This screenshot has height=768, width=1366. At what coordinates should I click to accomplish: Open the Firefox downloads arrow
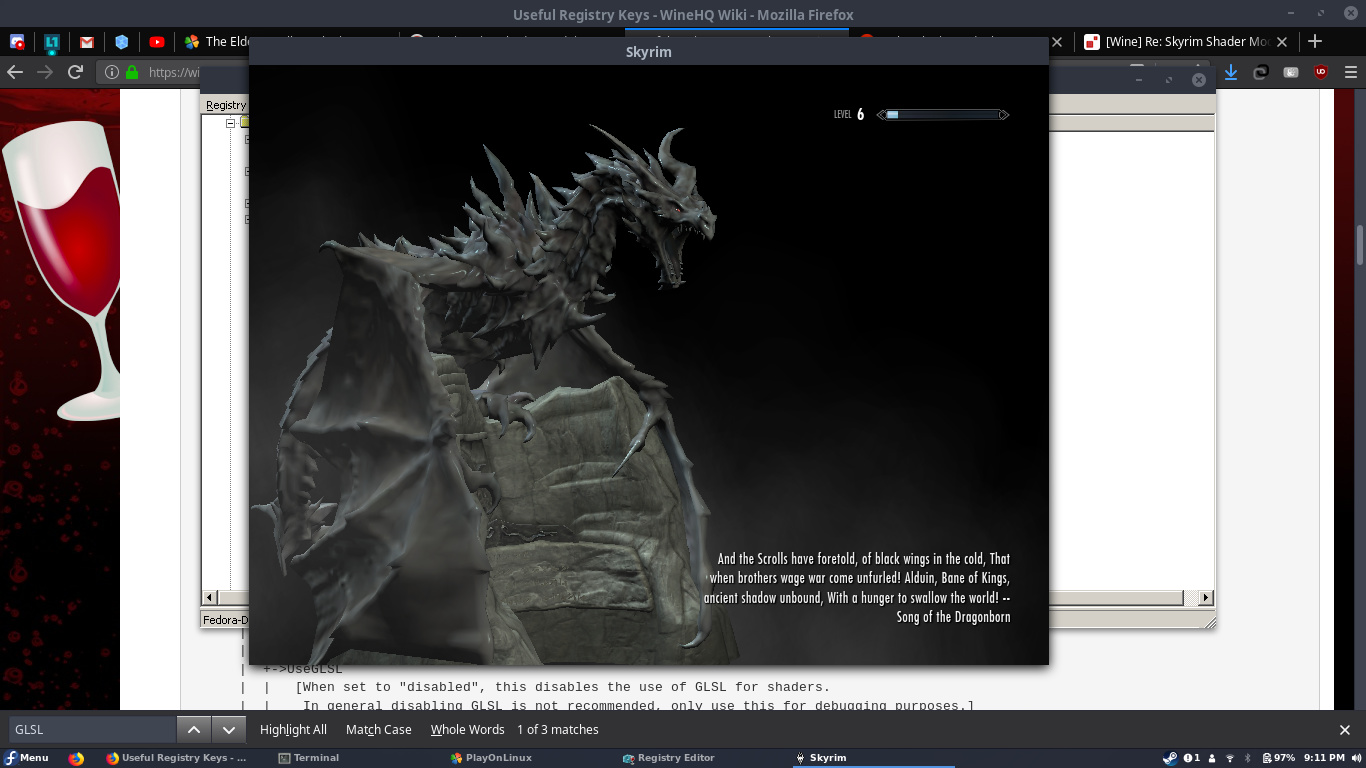1231,72
